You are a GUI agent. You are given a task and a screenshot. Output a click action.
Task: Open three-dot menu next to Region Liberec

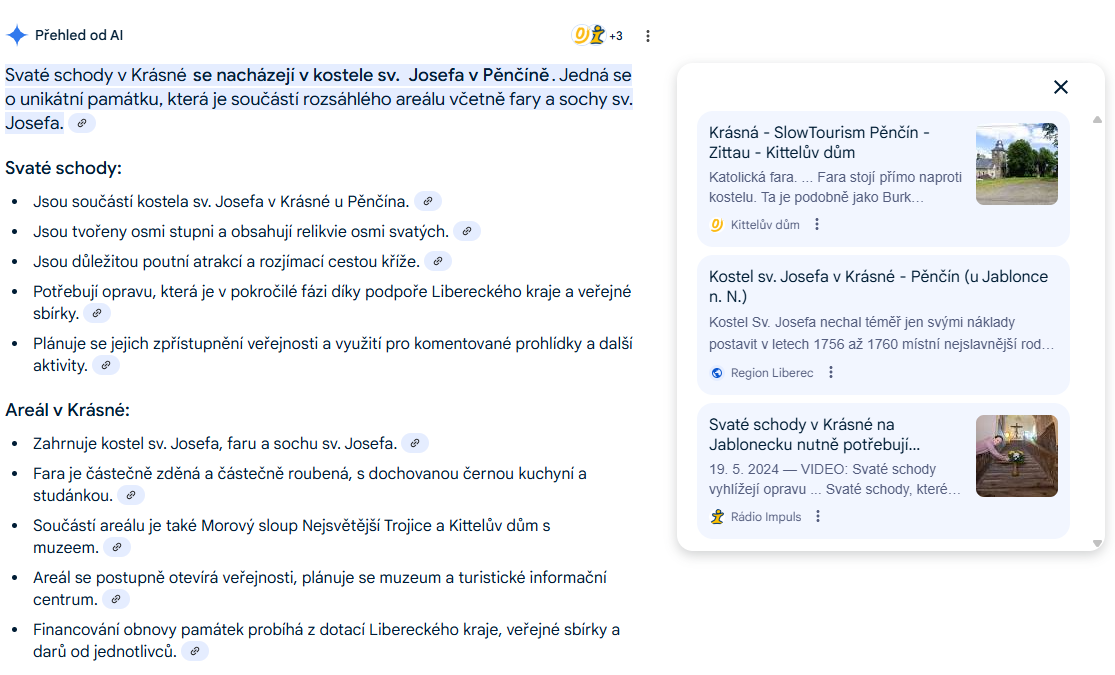tap(831, 372)
